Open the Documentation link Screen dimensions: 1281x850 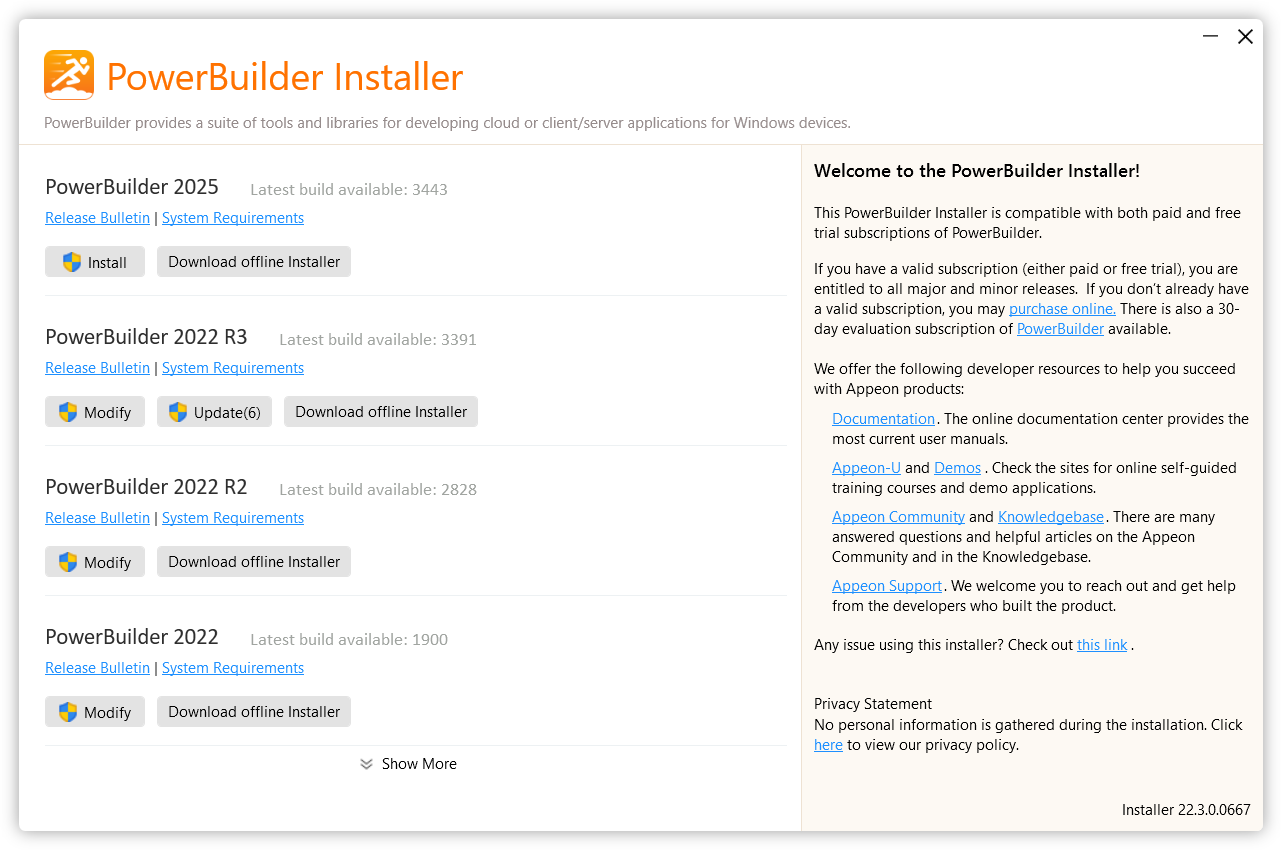(x=883, y=419)
